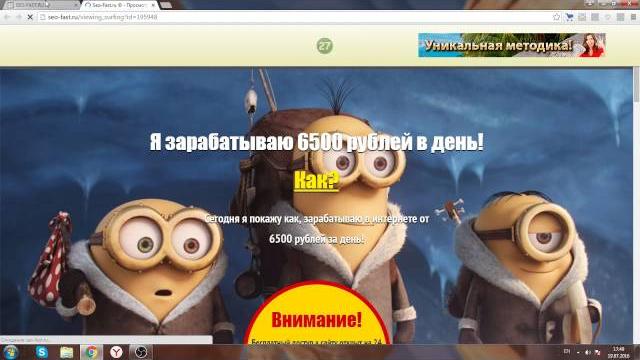Click the language indicator in system tray
This screenshot has height=360, width=640.
pos(567,352)
